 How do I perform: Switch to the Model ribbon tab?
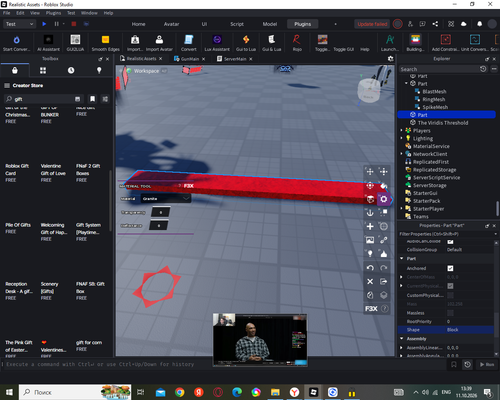tap(270, 24)
